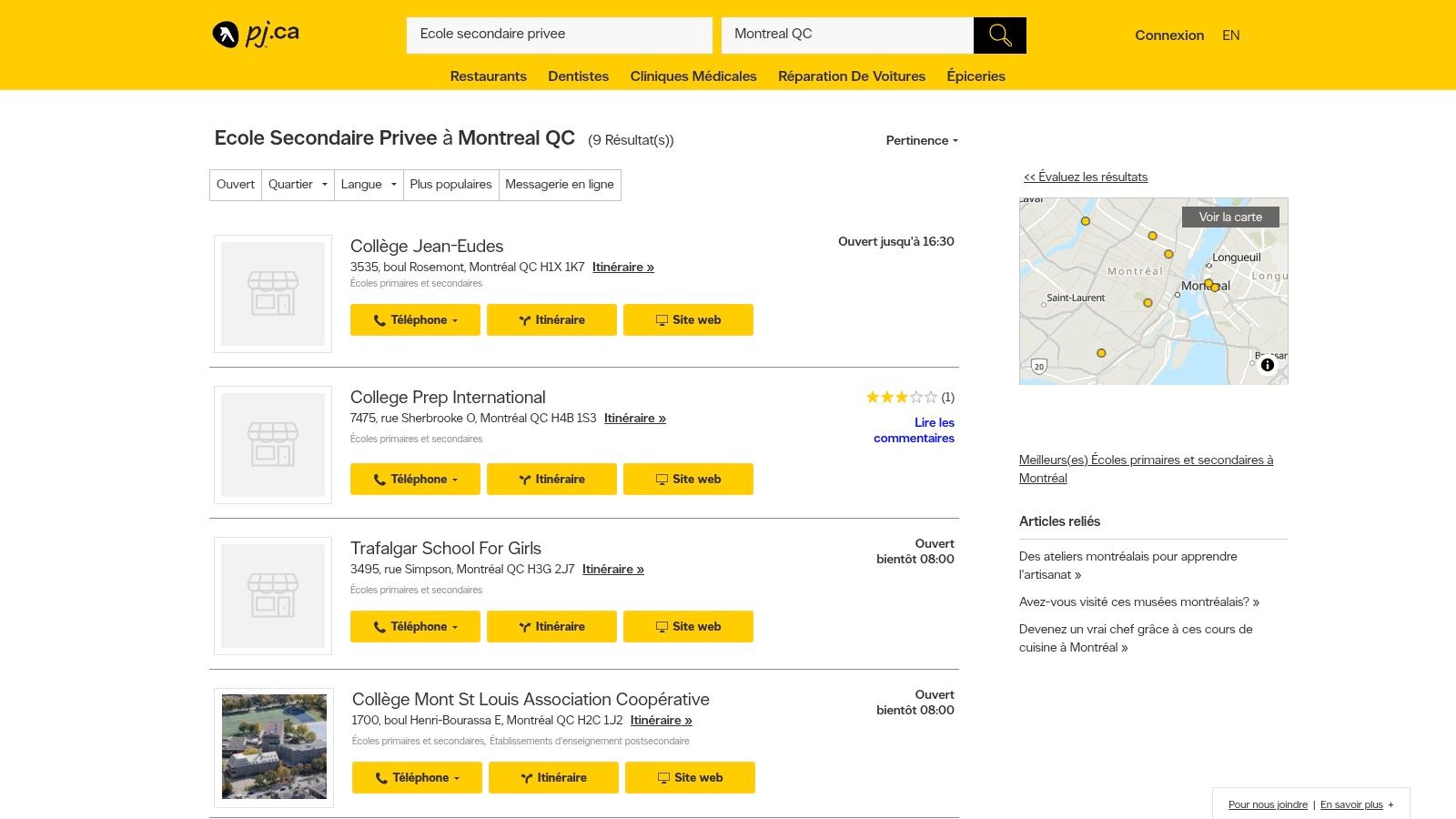Click College Prep International placeholder thumbnail
Image resolution: width=1456 pixels, height=819 pixels.
coord(273,445)
